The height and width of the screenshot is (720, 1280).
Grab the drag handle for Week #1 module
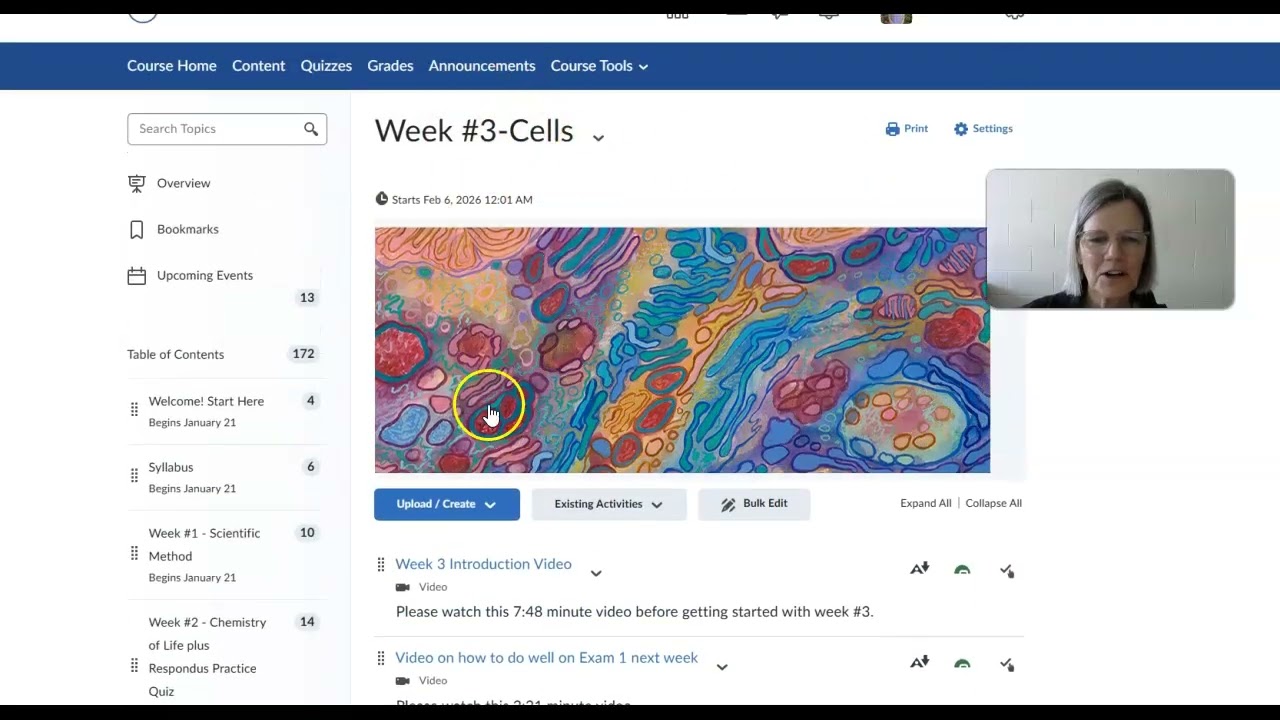[134, 553]
